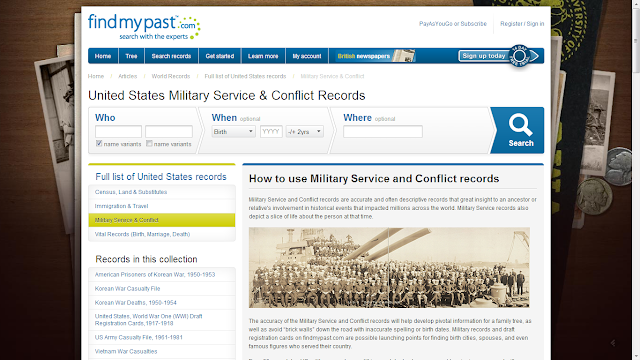
Task: Open the Home nav tab
Action: 103,56
